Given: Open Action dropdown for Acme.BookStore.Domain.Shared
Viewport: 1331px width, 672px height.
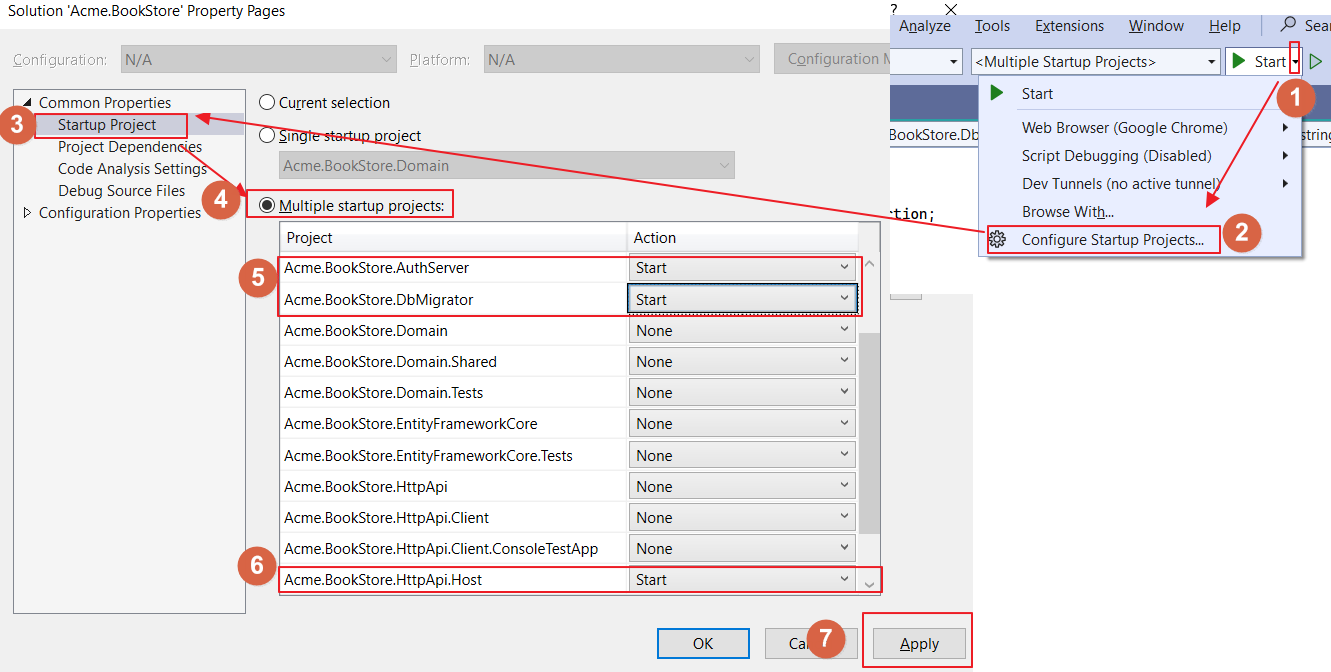Looking at the screenshot, I should pyautogui.click(x=742, y=361).
